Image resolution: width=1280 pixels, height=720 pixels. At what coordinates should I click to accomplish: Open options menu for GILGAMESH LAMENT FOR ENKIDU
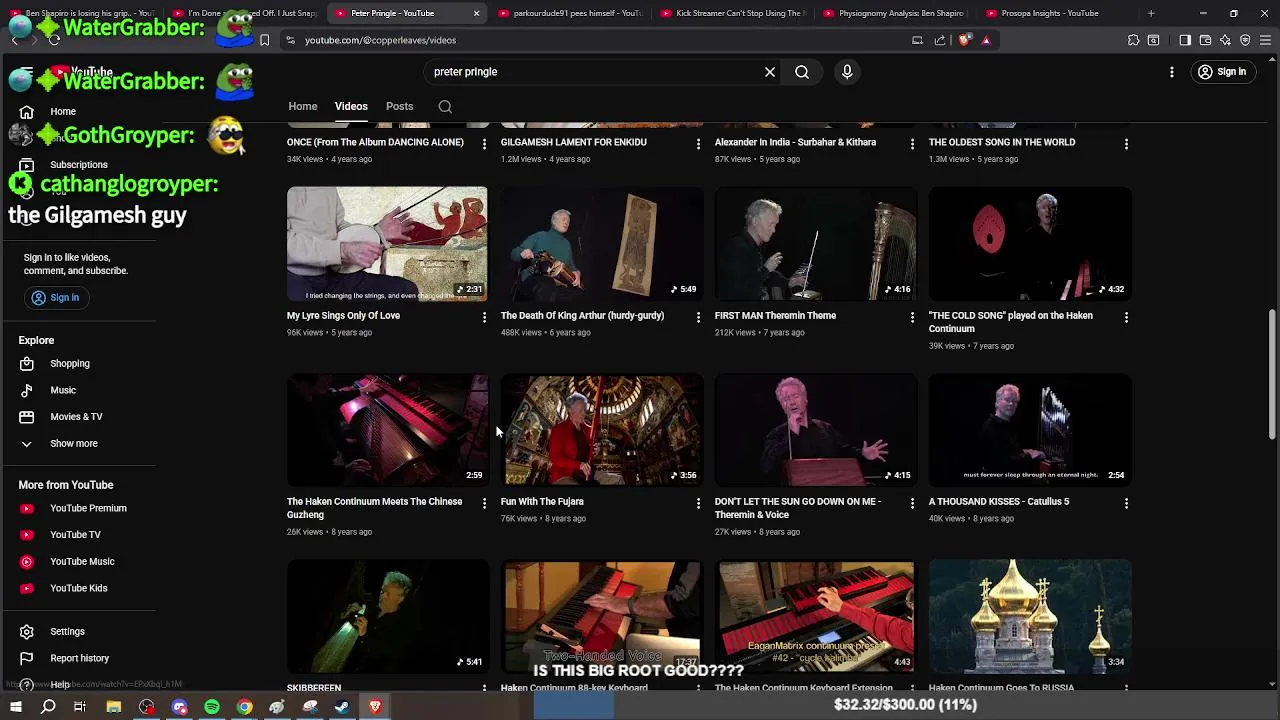click(x=698, y=144)
